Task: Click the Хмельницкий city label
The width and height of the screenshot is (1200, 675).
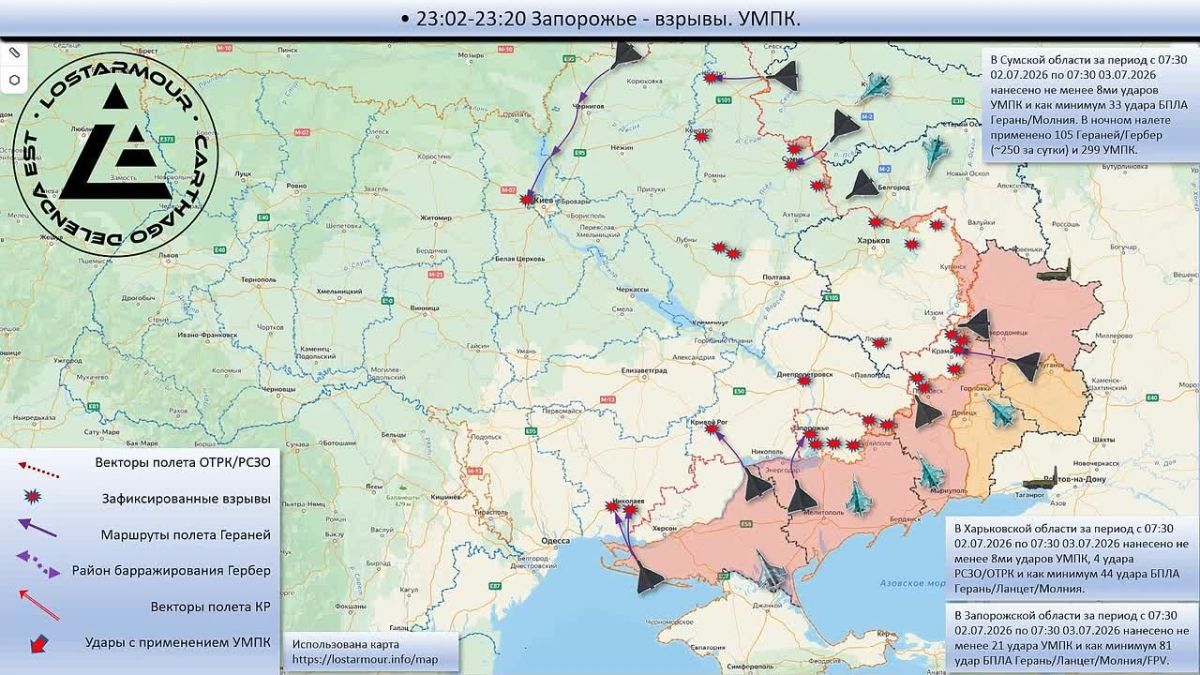Action: point(339,290)
